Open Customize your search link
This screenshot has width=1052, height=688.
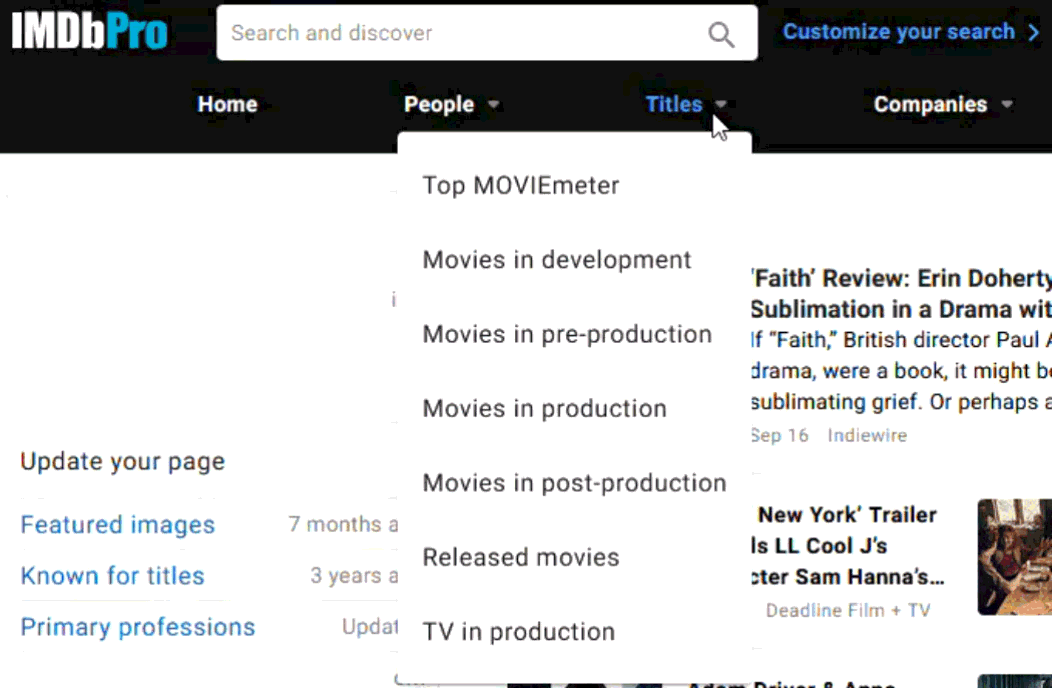click(x=898, y=32)
